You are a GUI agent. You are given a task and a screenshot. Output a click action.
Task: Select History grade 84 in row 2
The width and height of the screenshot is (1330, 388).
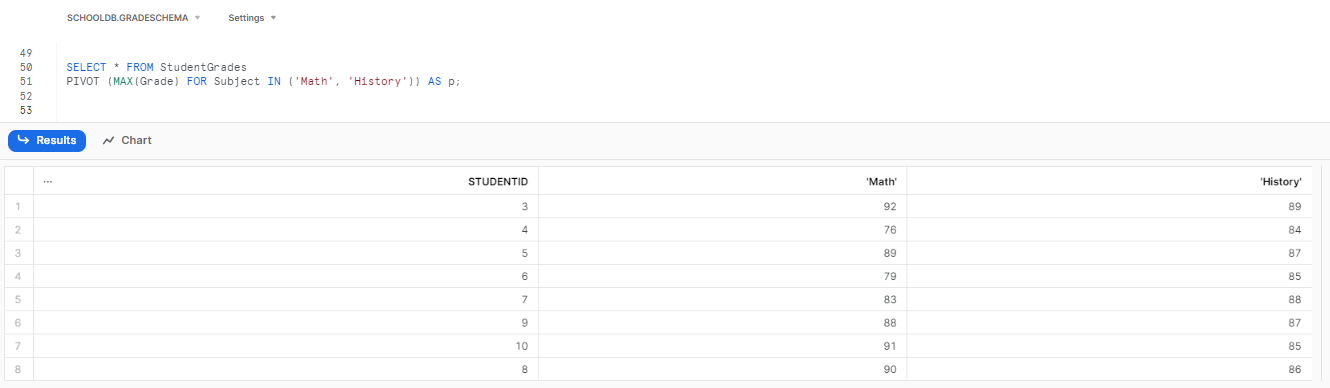click(1109, 230)
